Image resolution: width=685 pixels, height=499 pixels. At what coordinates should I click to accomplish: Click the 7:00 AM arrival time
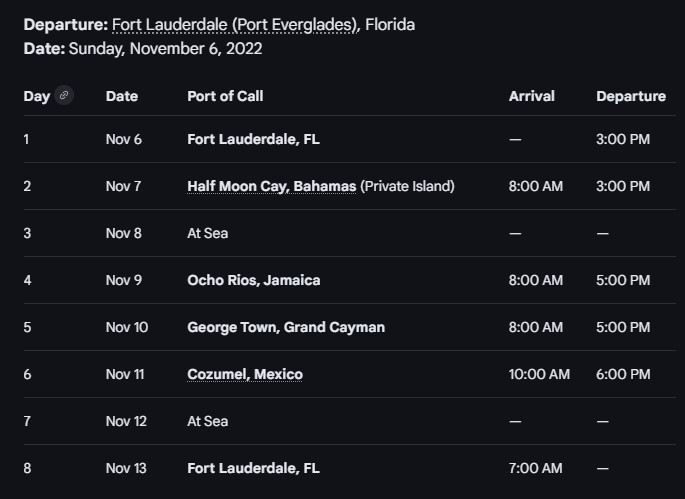535,468
